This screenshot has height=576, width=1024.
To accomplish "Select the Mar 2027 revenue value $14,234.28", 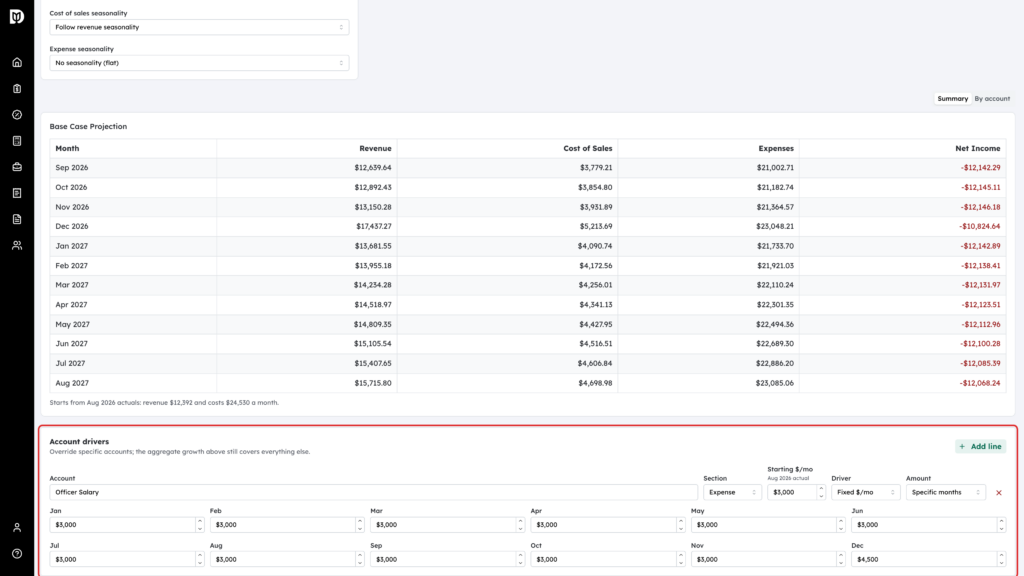I will click(373, 285).
